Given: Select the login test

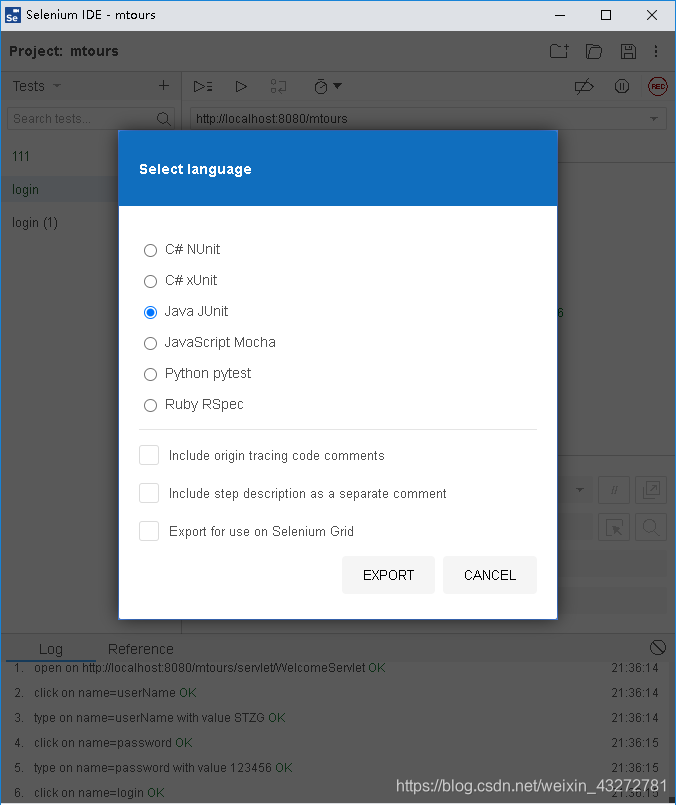Looking at the screenshot, I should click(60, 189).
